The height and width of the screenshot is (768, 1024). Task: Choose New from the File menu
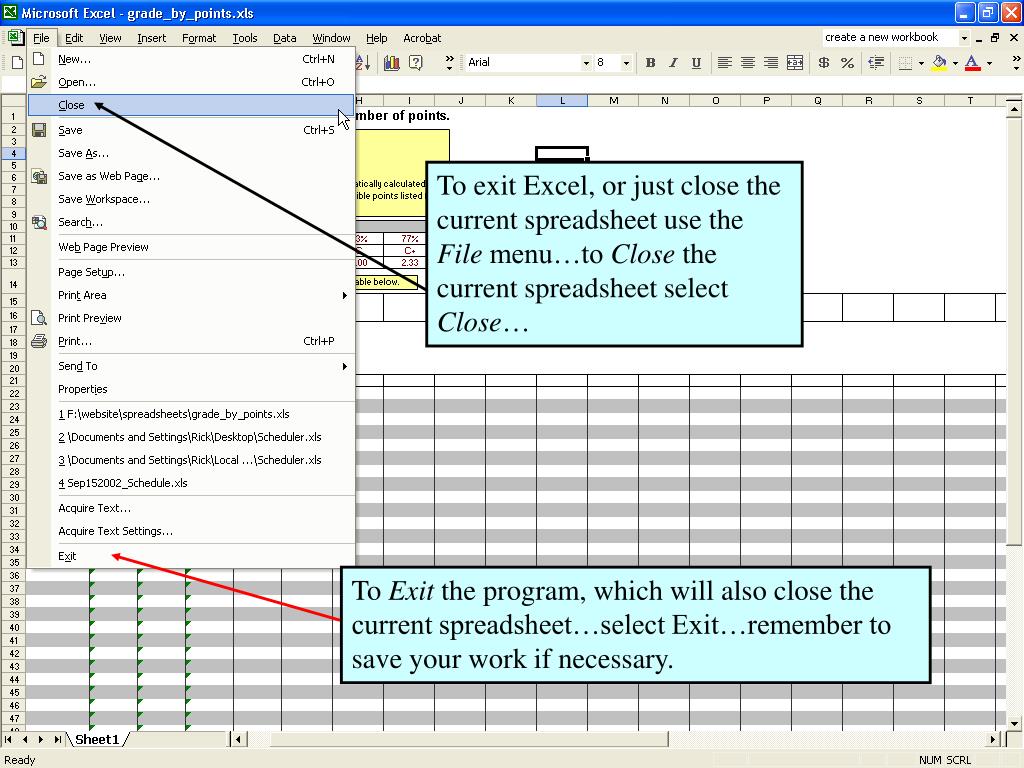(x=192, y=59)
